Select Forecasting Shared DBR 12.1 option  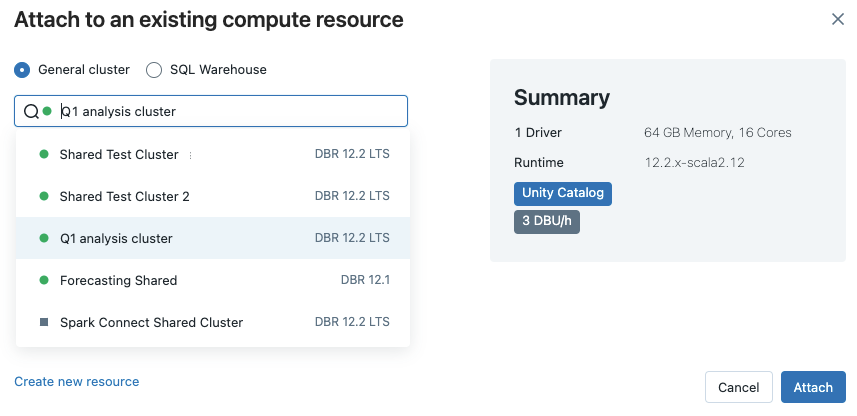pyautogui.click(x=118, y=281)
